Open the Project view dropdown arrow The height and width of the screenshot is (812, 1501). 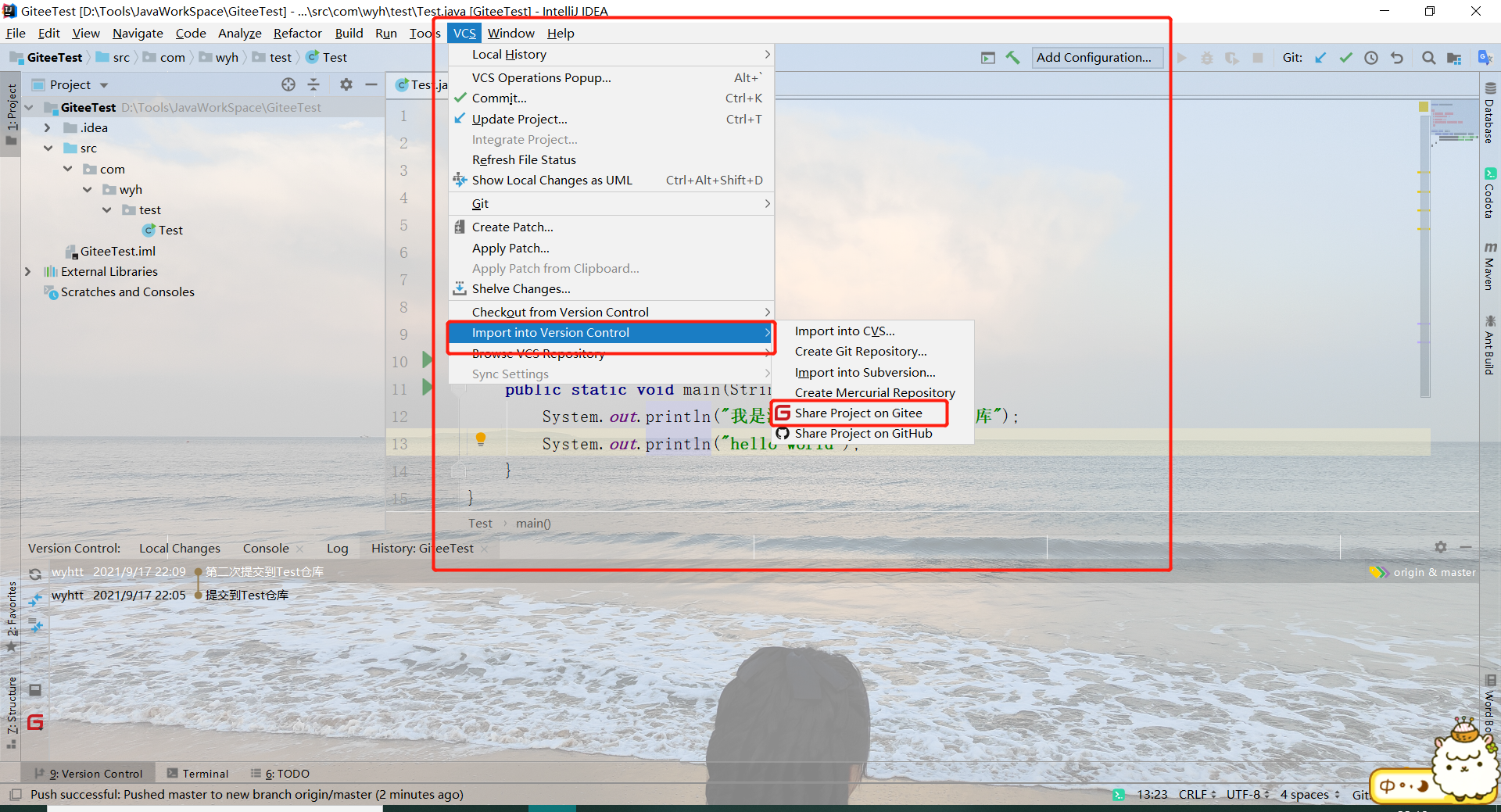point(104,85)
